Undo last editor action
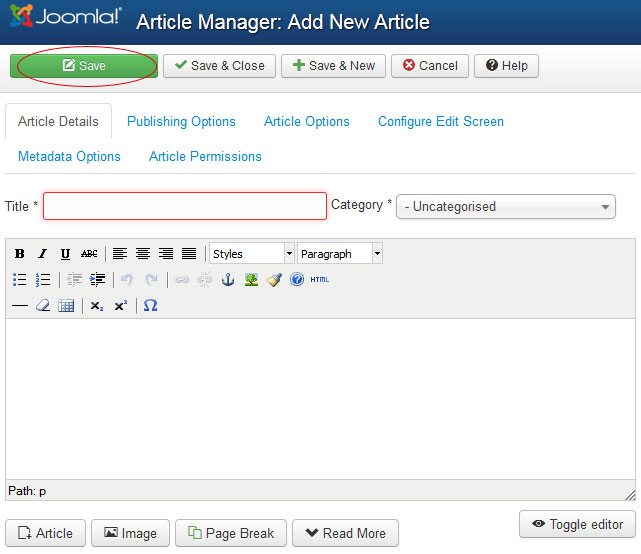Viewport: 641px width, 554px height. (127, 280)
